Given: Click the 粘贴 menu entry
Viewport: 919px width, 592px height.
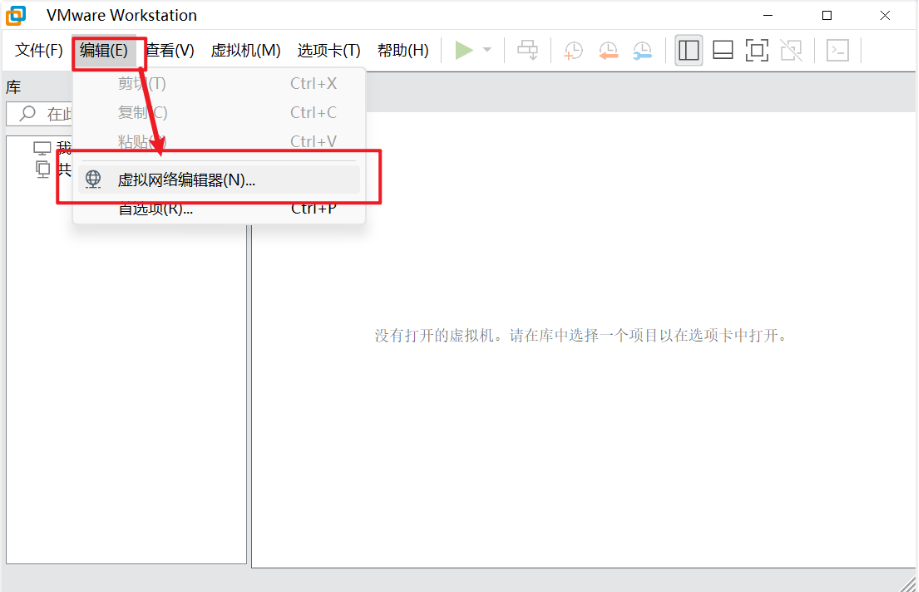Looking at the screenshot, I should [x=219, y=141].
